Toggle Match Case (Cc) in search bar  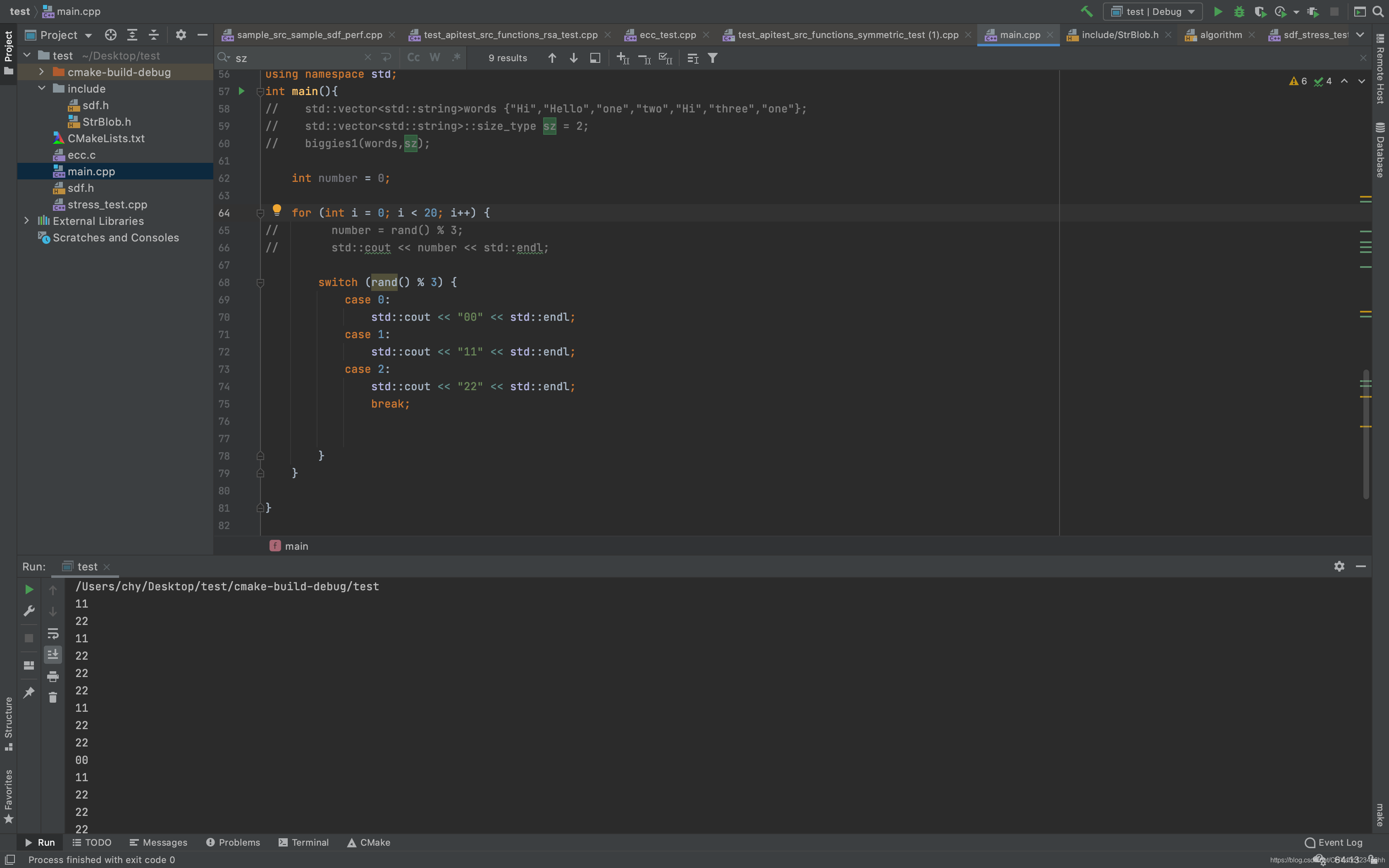tap(413, 57)
